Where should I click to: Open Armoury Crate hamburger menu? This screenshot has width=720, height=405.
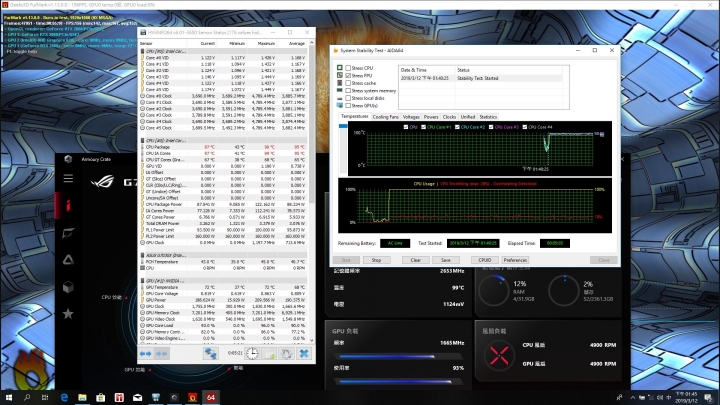[68, 178]
